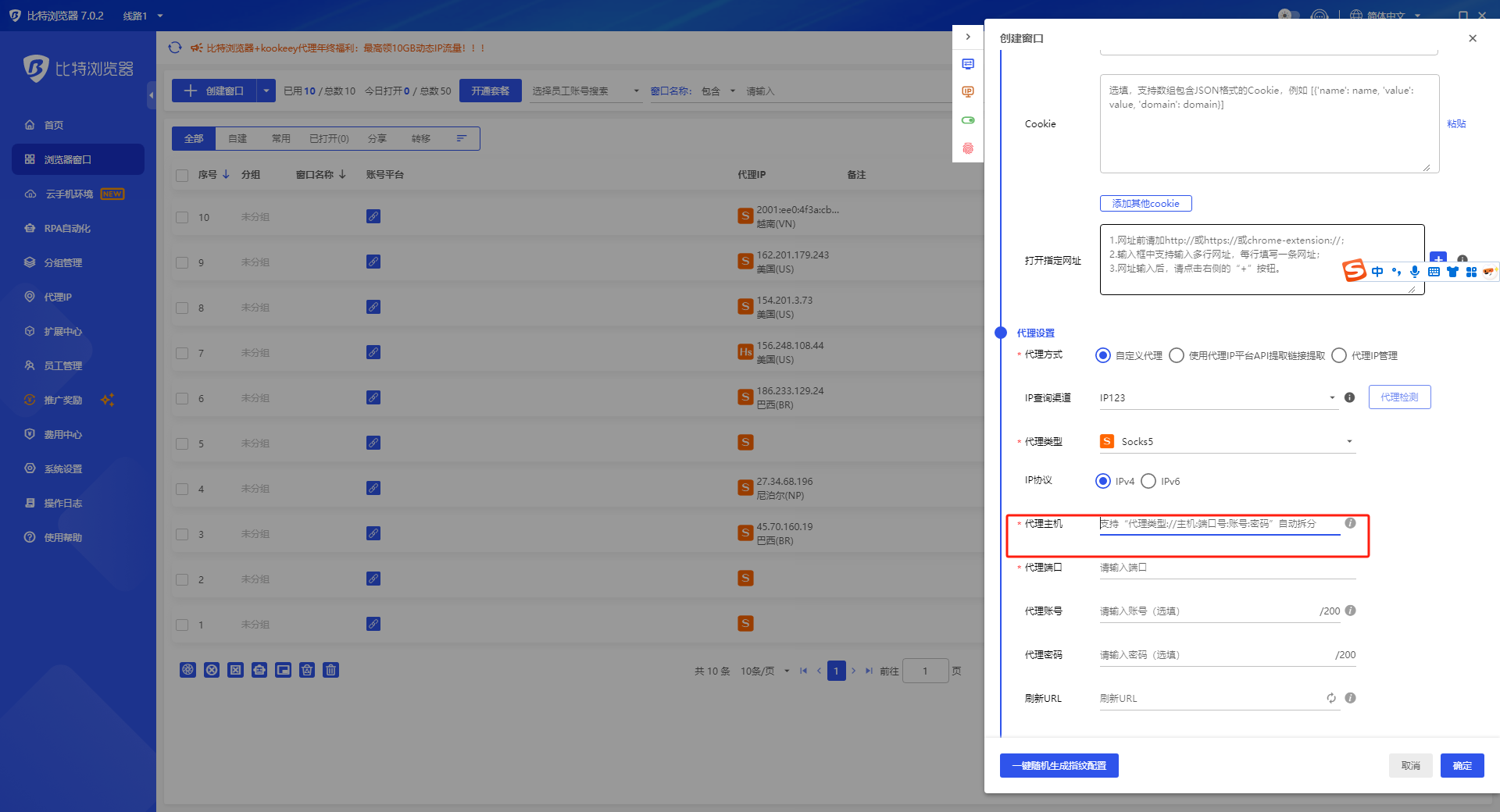Click the 代理端口 input field
The width and height of the screenshot is (1500, 812).
pyautogui.click(x=1227, y=568)
